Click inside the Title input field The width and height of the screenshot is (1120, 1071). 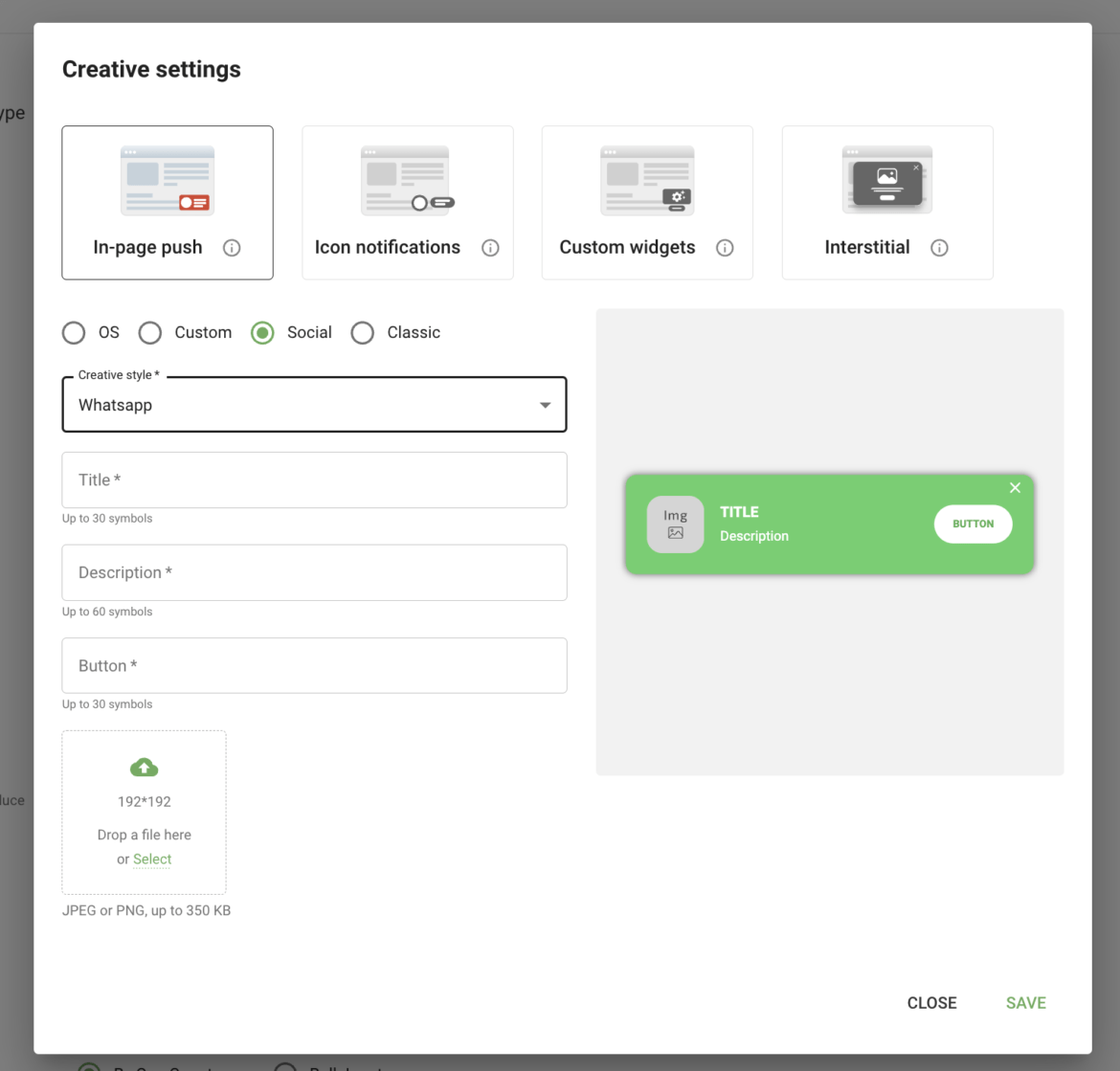click(x=314, y=480)
